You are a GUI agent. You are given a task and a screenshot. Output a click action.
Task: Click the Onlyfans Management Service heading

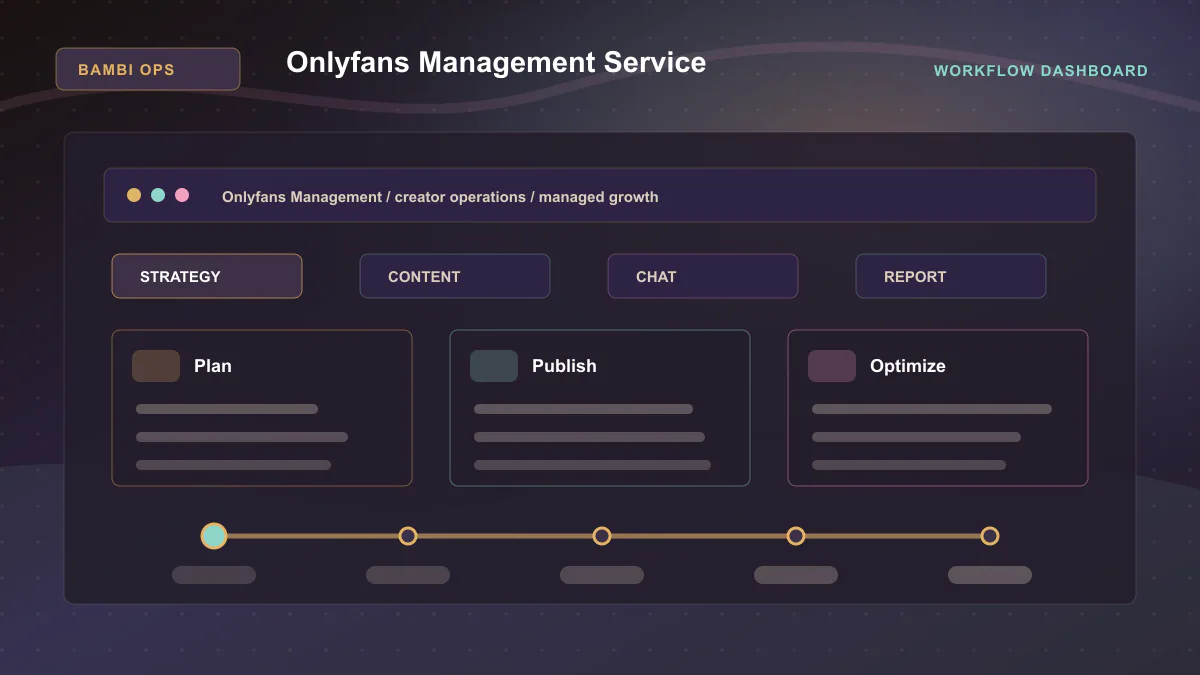pos(496,62)
